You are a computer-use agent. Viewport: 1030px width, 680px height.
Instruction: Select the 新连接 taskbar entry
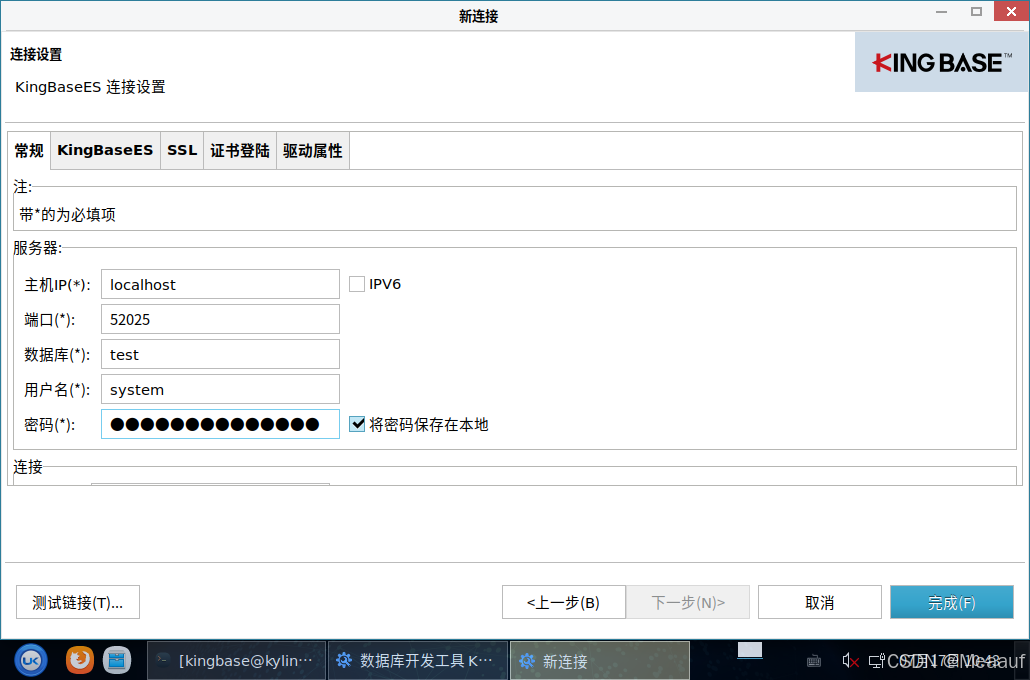tap(600, 660)
